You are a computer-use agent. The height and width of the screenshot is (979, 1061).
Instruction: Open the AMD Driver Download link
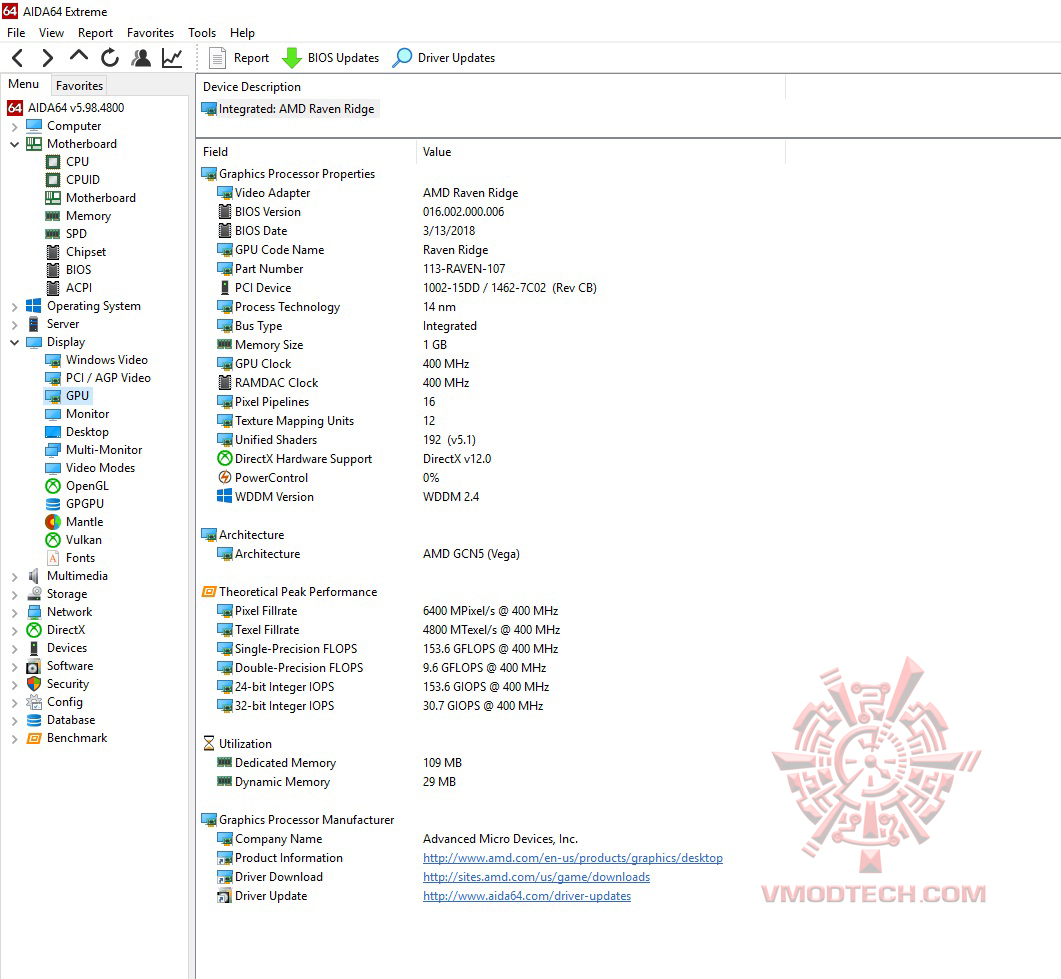coord(536,877)
